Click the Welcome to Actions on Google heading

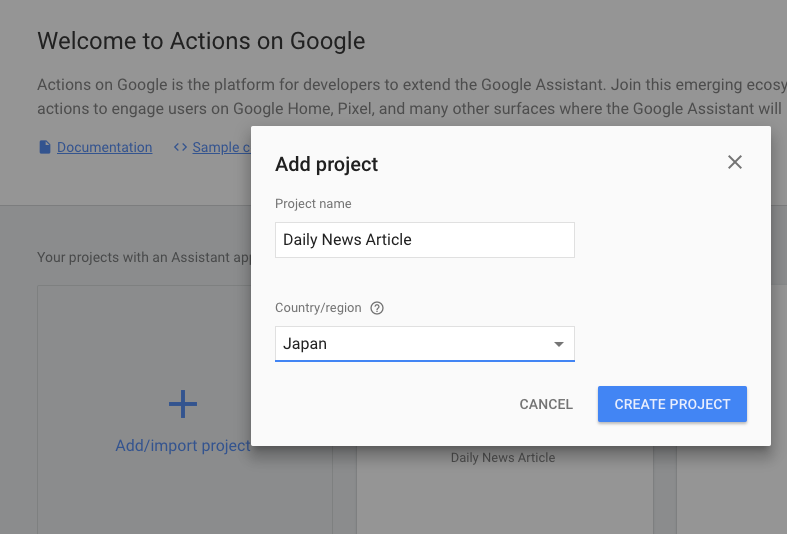point(201,41)
